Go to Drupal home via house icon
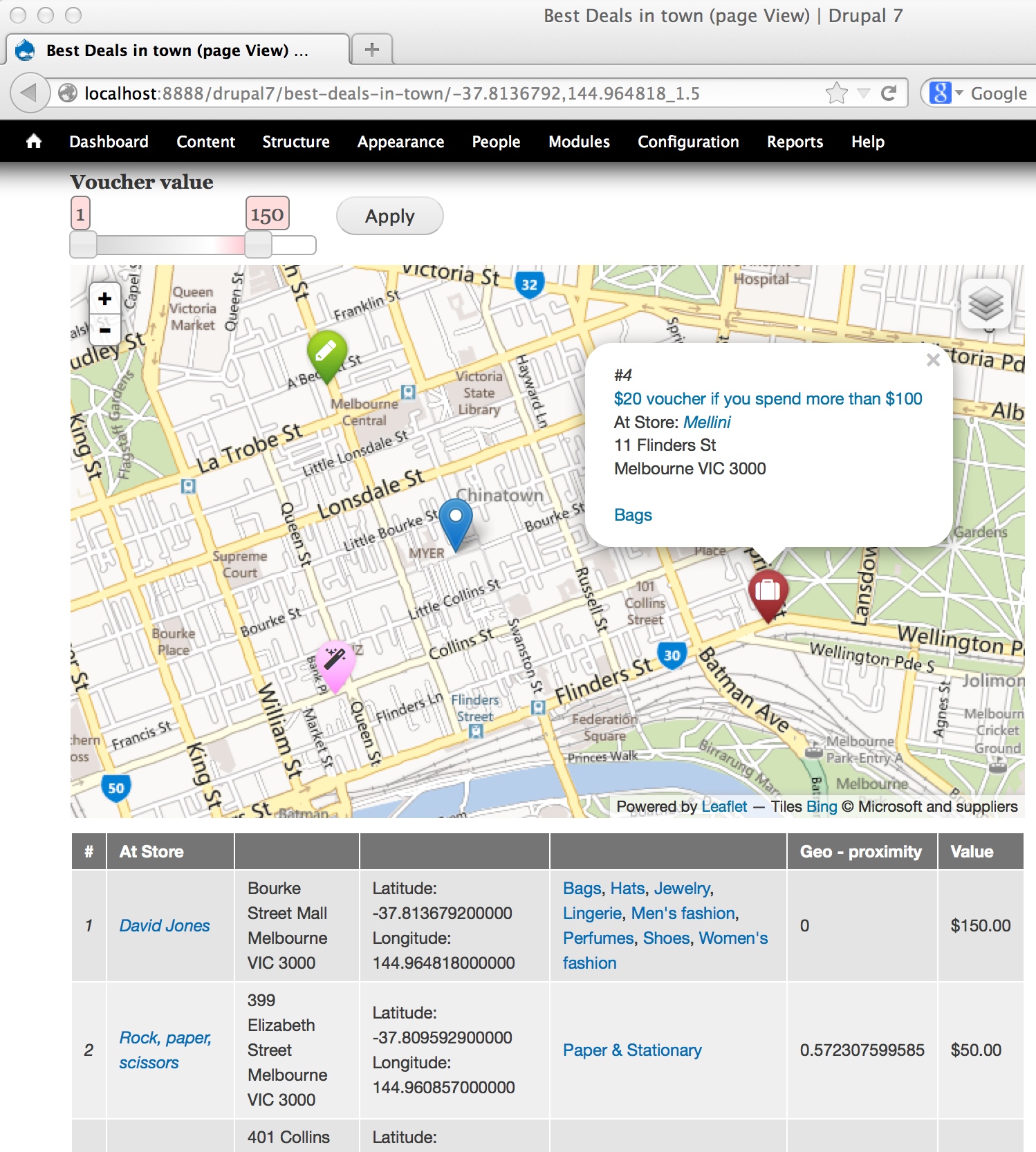This screenshot has height=1152, width=1036. [33, 142]
